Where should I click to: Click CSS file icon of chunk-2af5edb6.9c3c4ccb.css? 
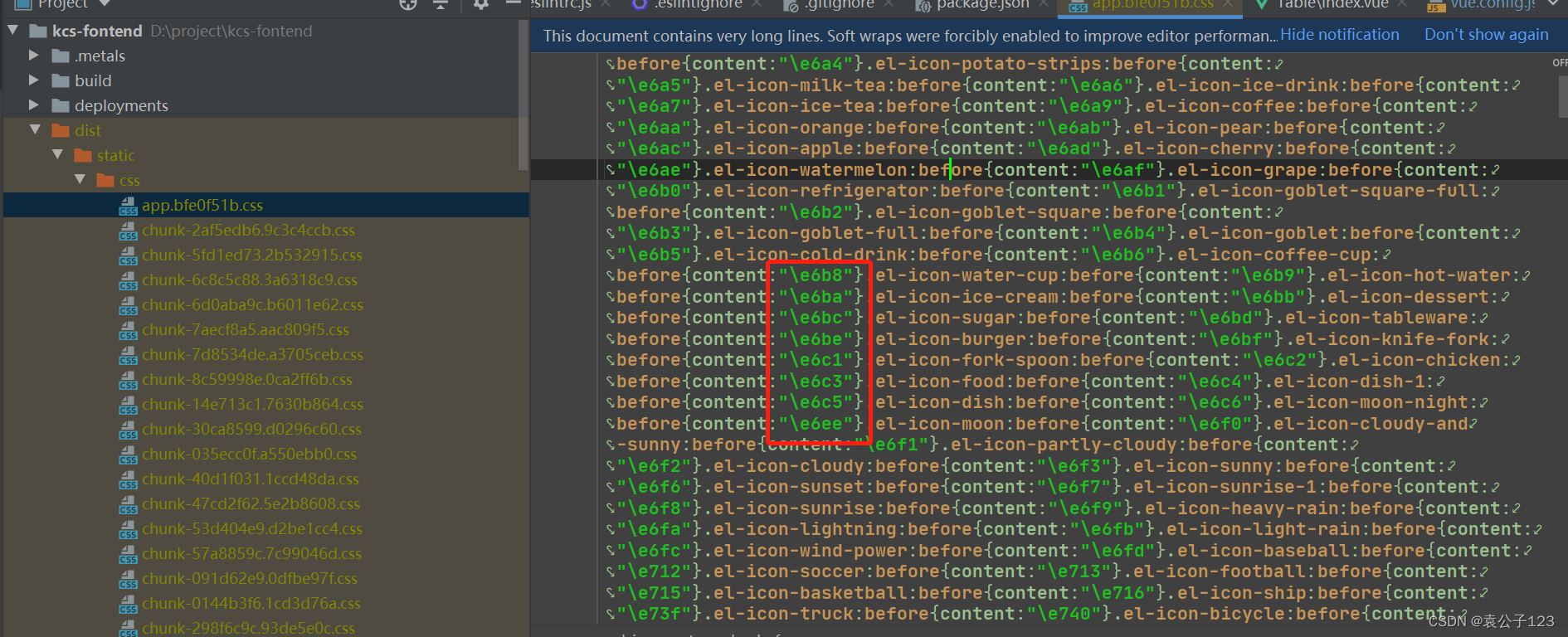pyautogui.click(x=128, y=231)
